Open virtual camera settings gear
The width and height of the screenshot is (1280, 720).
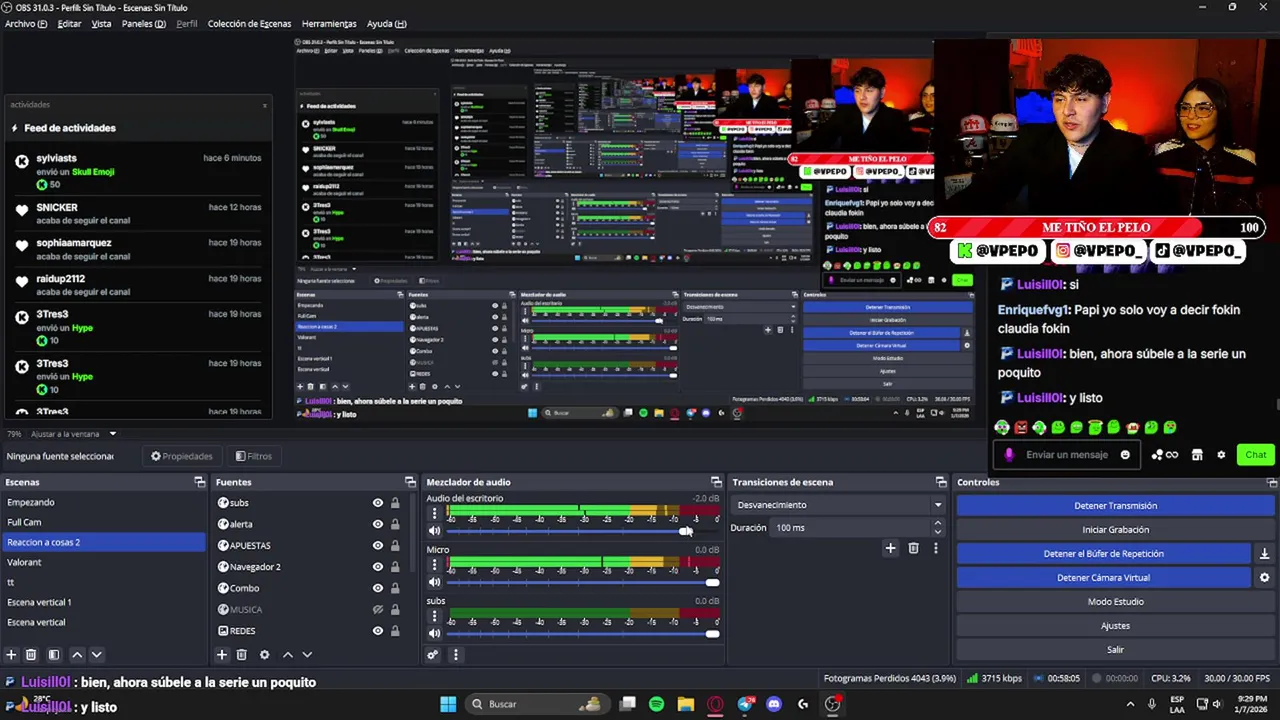click(x=1264, y=578)
